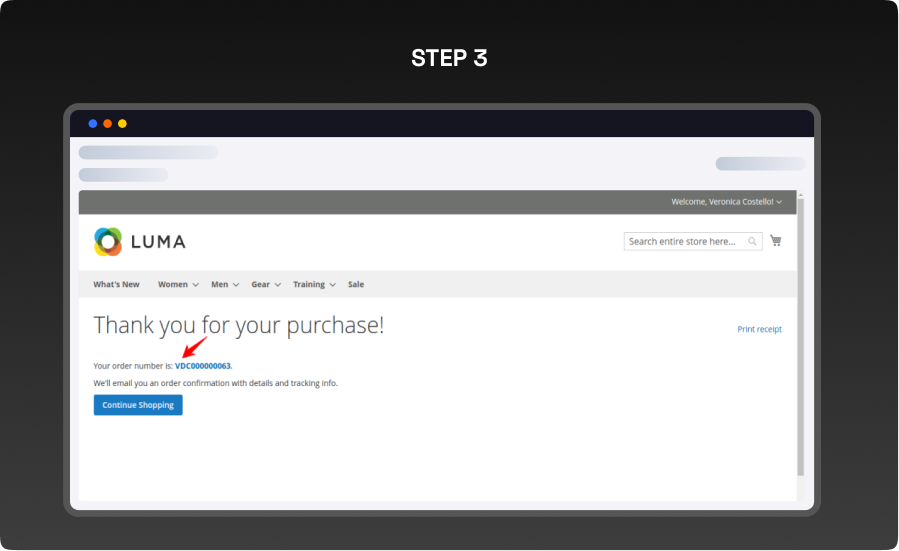Viewport: 899px width, 551px height.
Task: Click the LUMA logo icon
Action: [x=108, y=241]
